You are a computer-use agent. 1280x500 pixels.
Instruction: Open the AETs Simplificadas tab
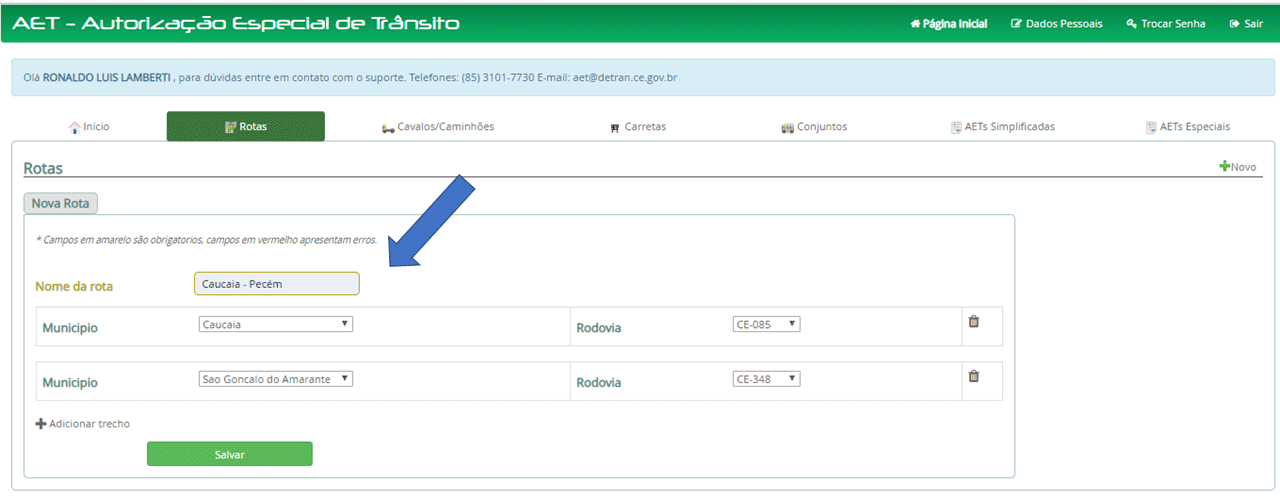pyautogui.click(x=1003, y=127)
